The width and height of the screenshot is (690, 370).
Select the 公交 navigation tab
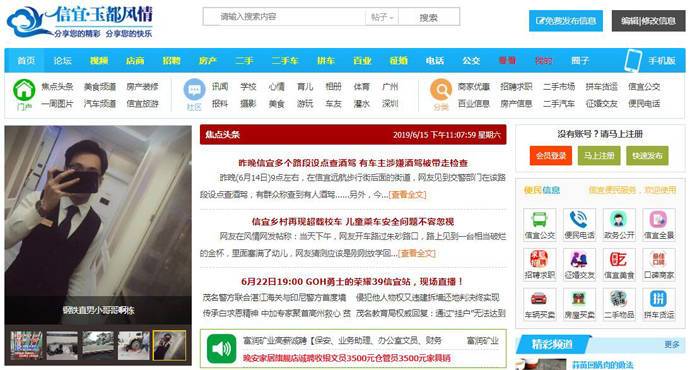(x=471, y=61)
